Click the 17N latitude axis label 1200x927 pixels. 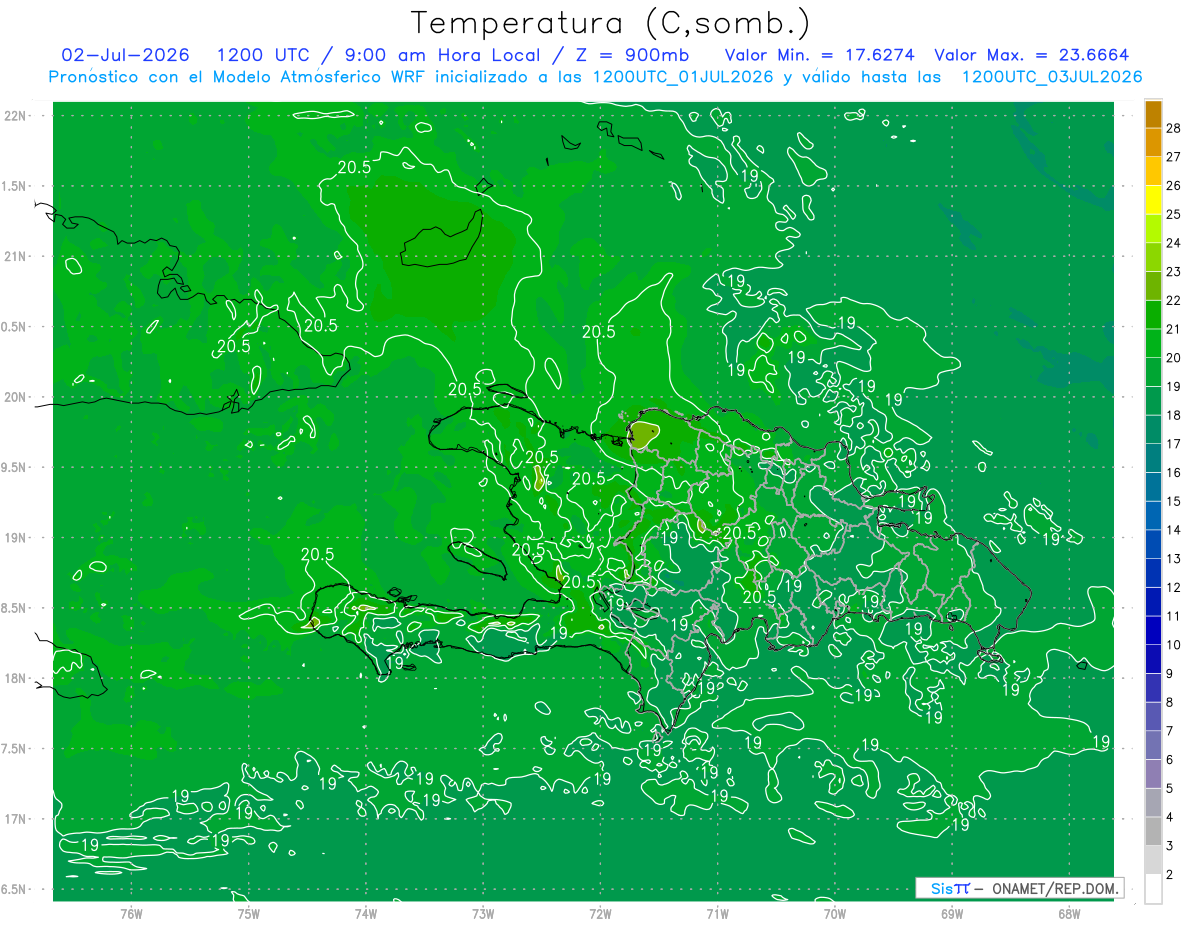pos(17,819)
